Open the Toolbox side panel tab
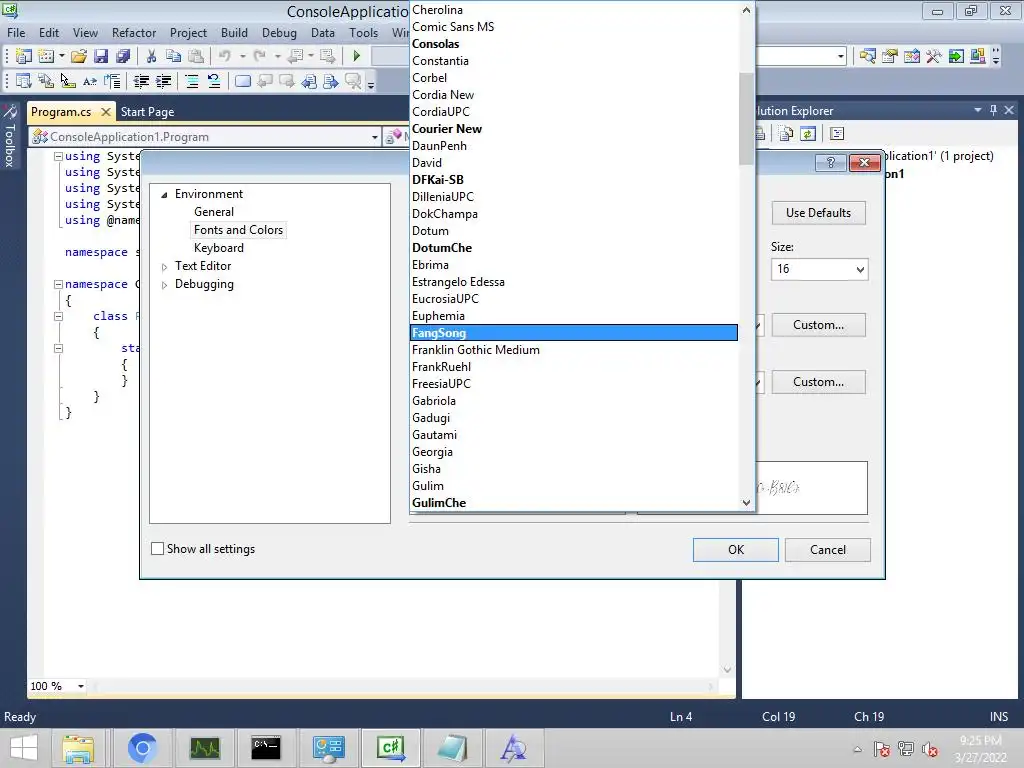 pos(10,136)
